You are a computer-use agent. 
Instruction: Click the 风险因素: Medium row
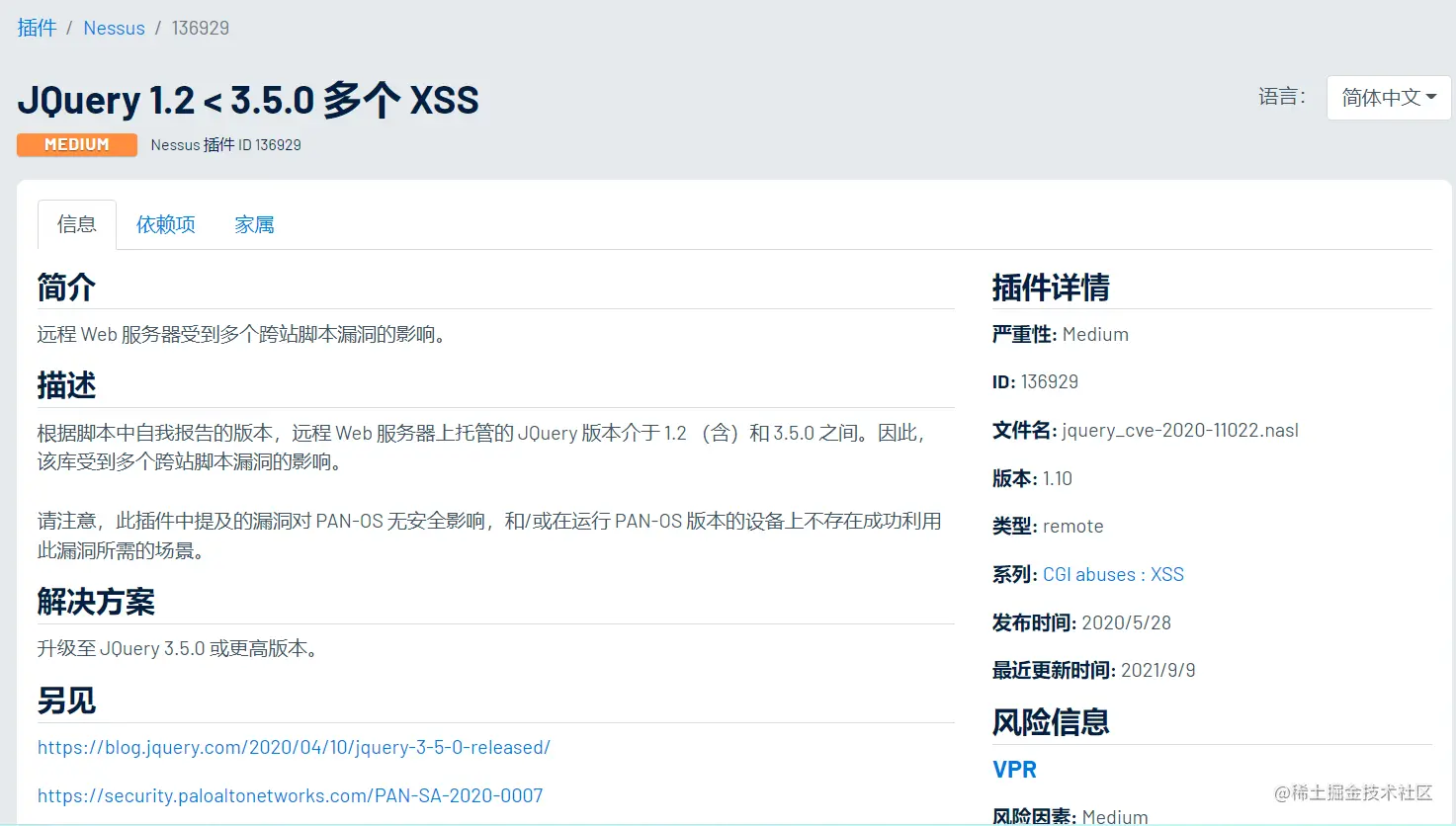[x=1071, y=816]
